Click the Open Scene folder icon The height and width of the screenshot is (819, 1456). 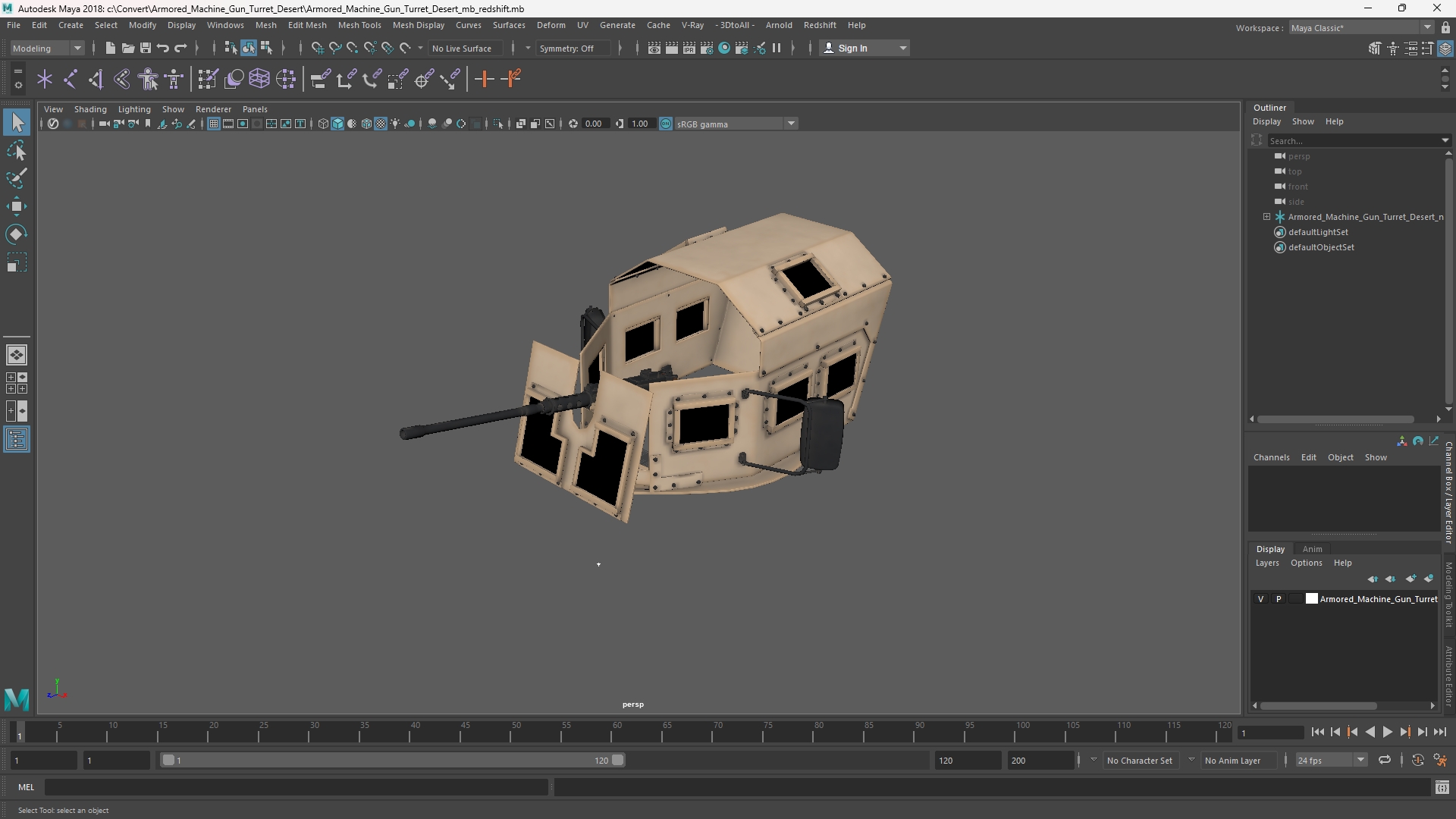pos(128,48)
